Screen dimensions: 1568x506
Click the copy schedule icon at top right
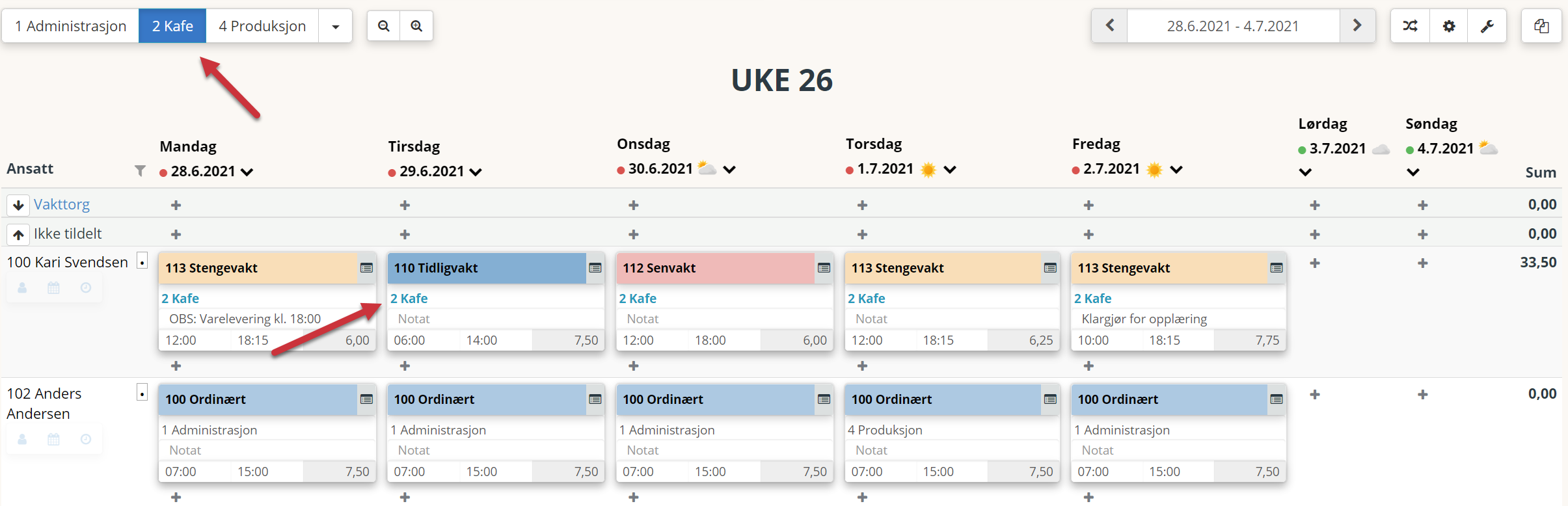(1541, 26)
